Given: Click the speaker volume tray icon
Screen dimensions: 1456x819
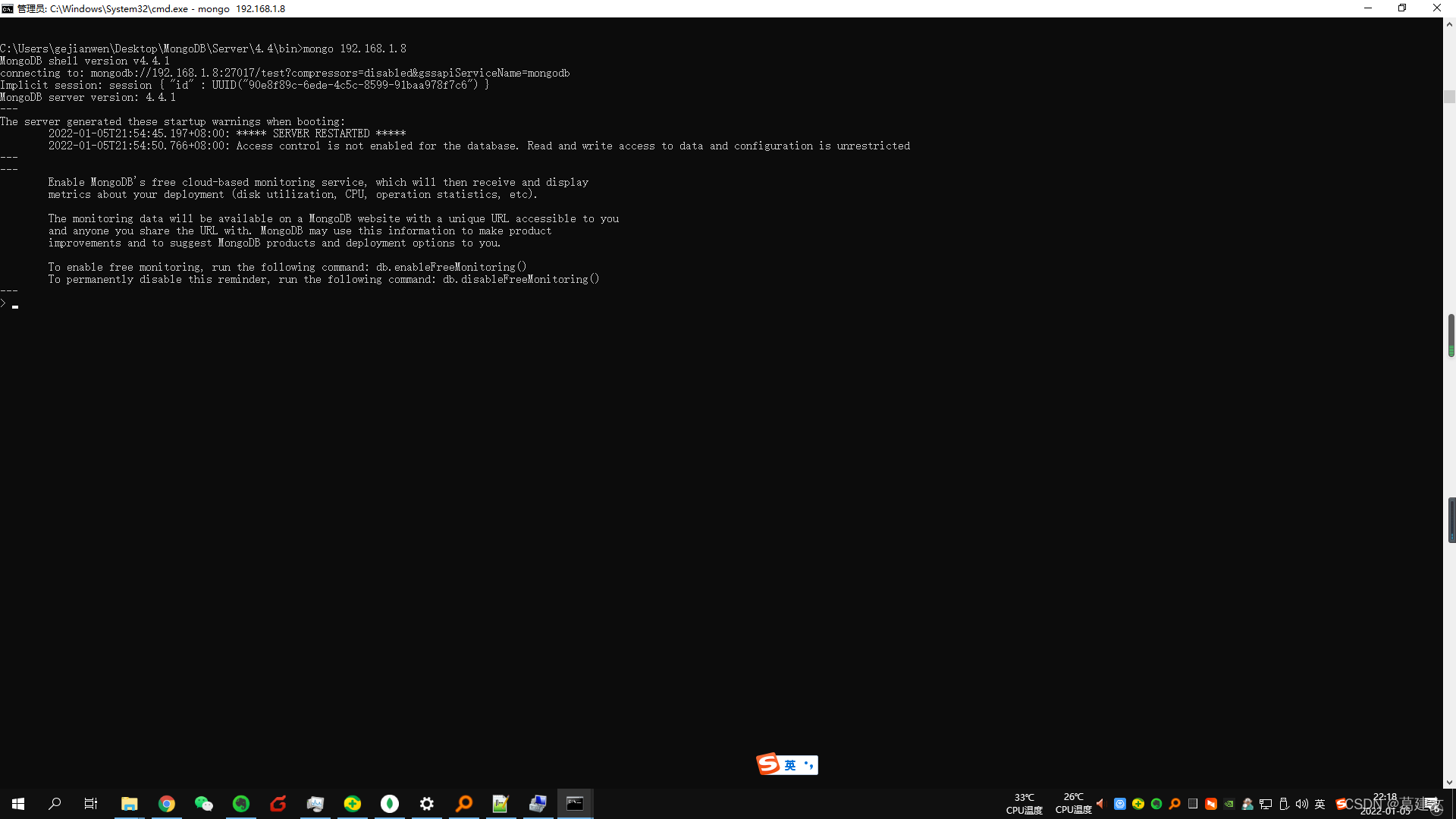Looking at the screenshot, I should 1301,804.
